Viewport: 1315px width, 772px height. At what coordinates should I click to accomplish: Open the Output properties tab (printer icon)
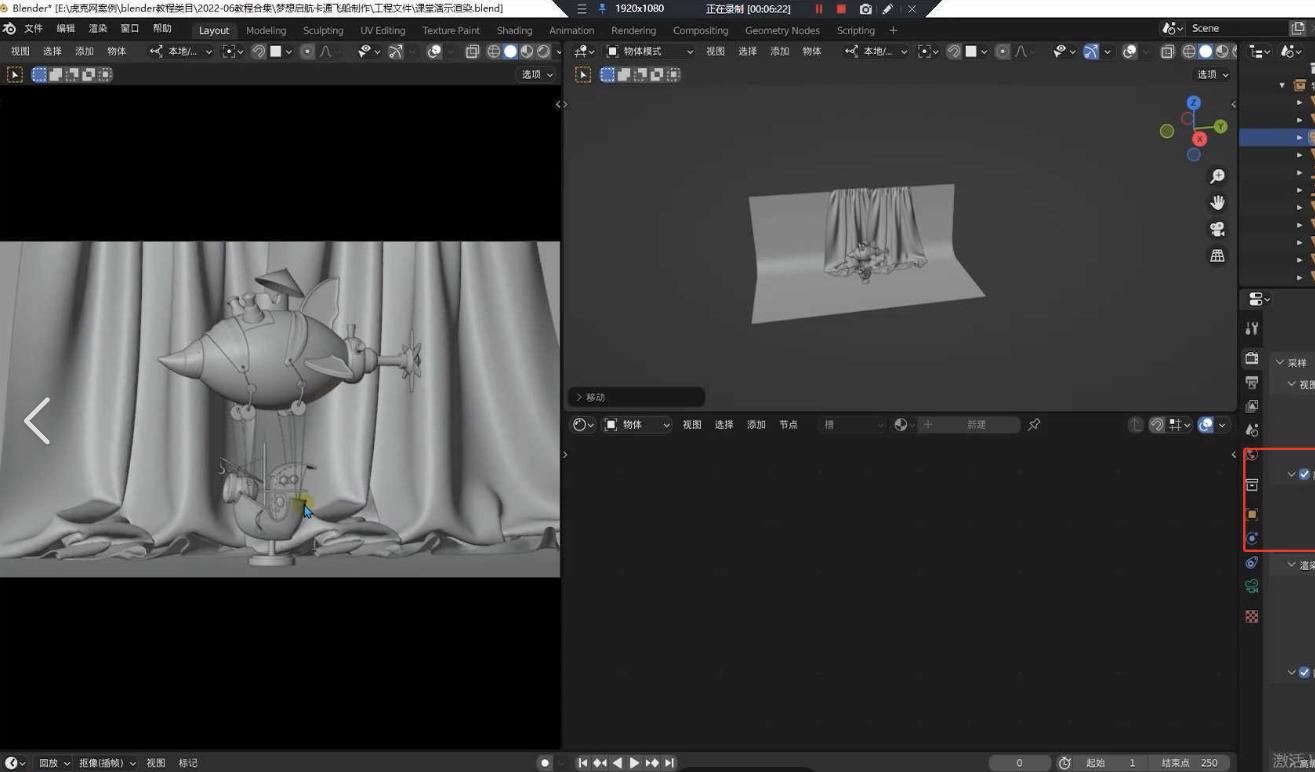[x=1252, y=382]
